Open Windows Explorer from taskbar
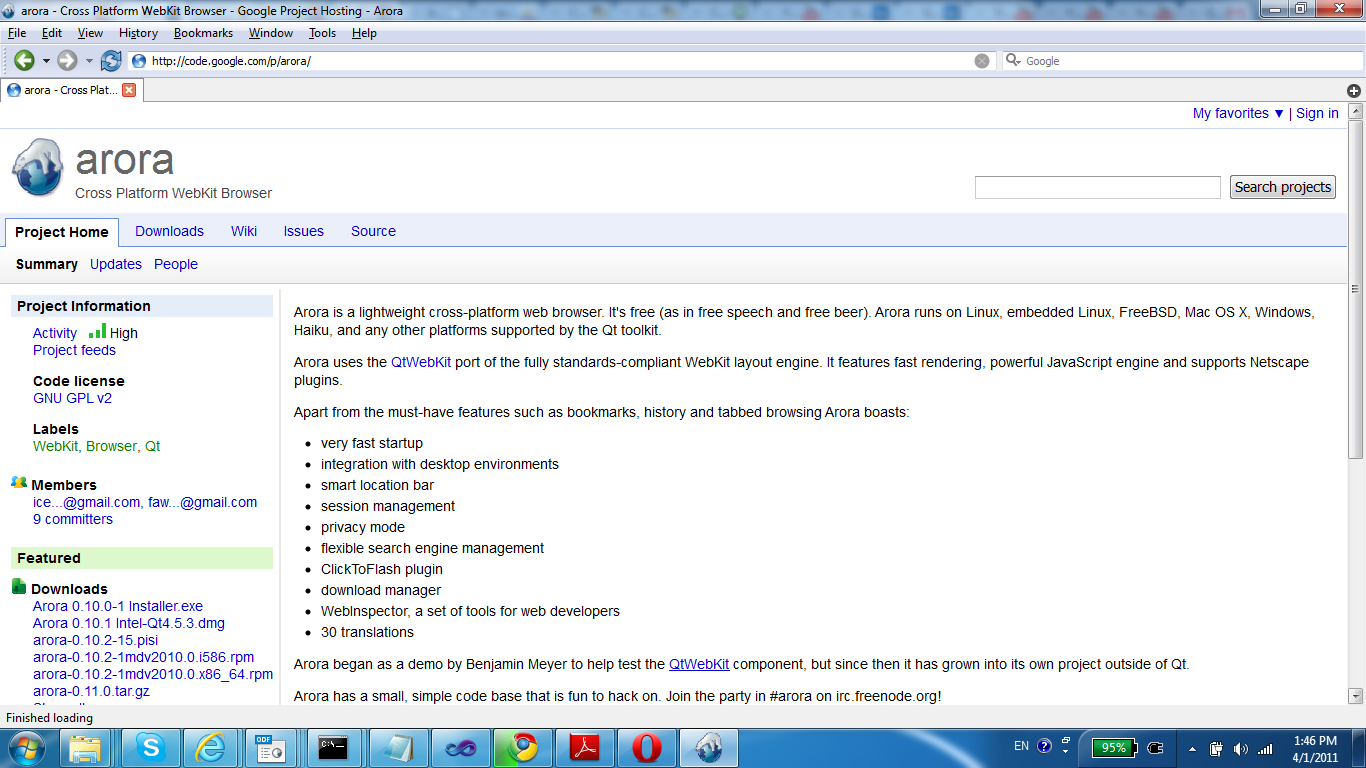 coord(85,747)
